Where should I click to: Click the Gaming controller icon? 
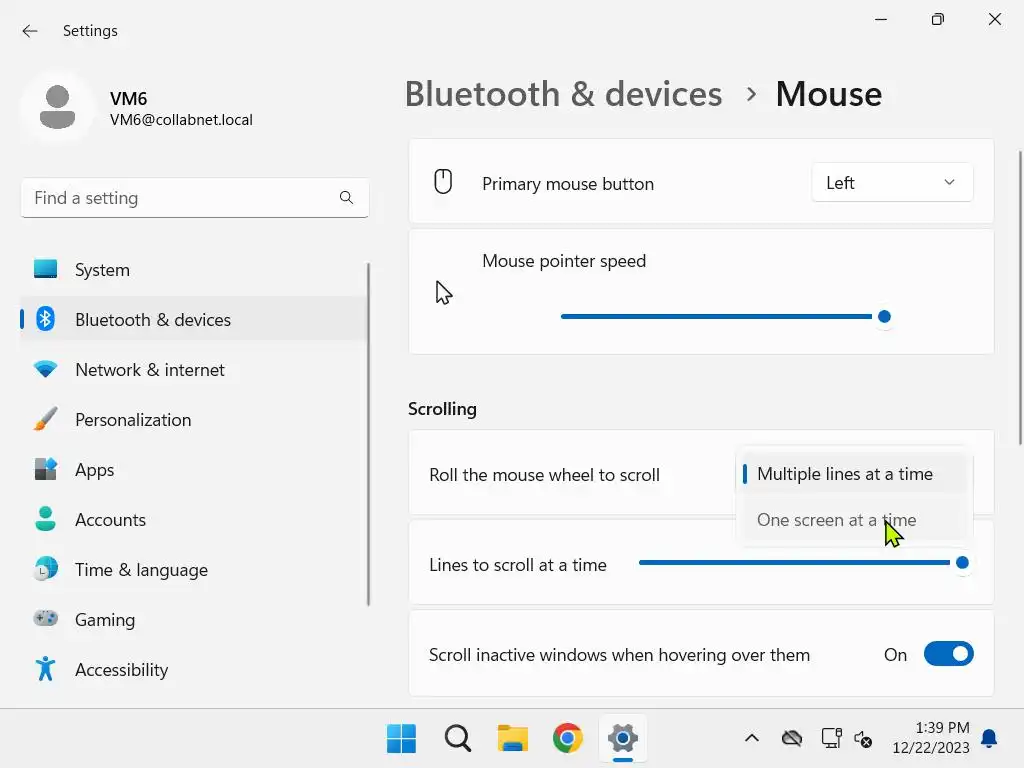coord(46,619)
